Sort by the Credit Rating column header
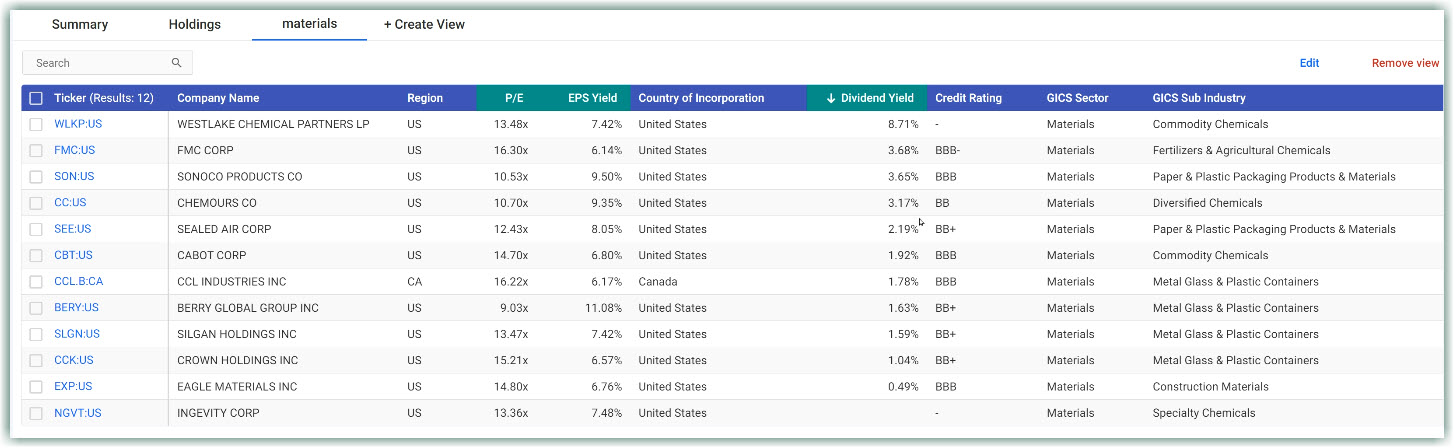This screenshot has width=1454, height=448. pos(968,98)
